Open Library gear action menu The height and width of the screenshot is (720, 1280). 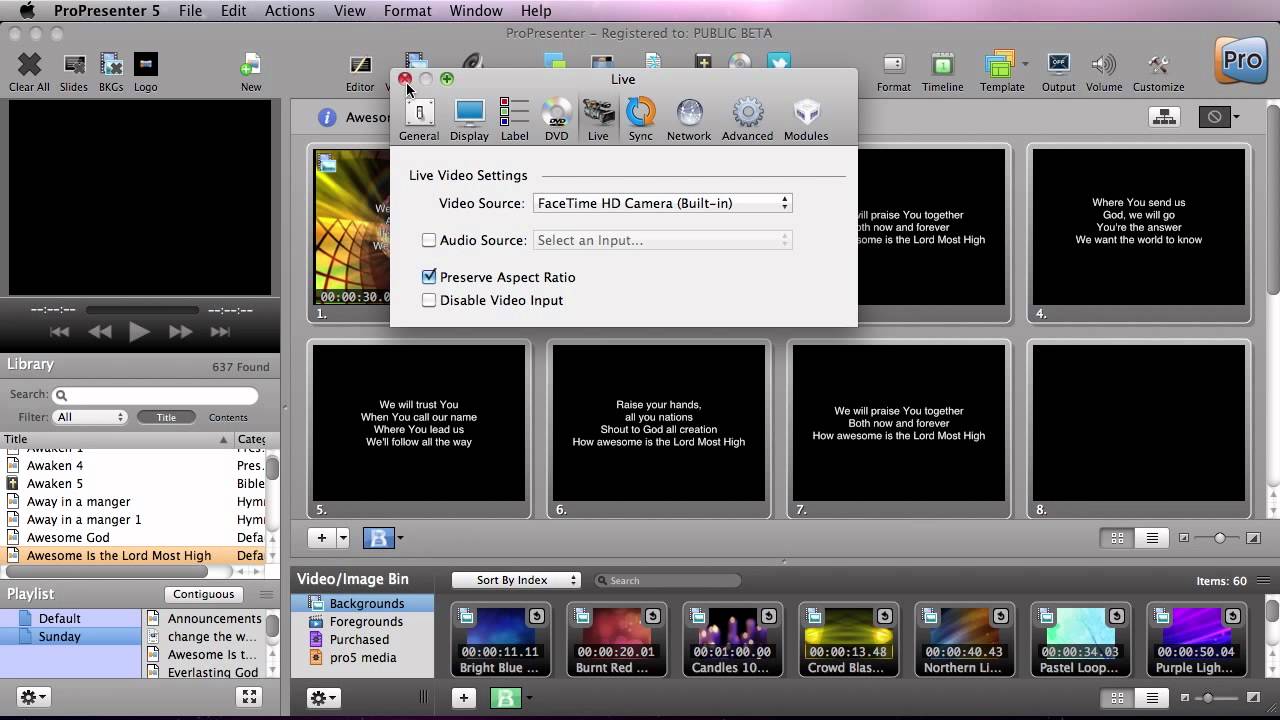click(x=33, y=697)
